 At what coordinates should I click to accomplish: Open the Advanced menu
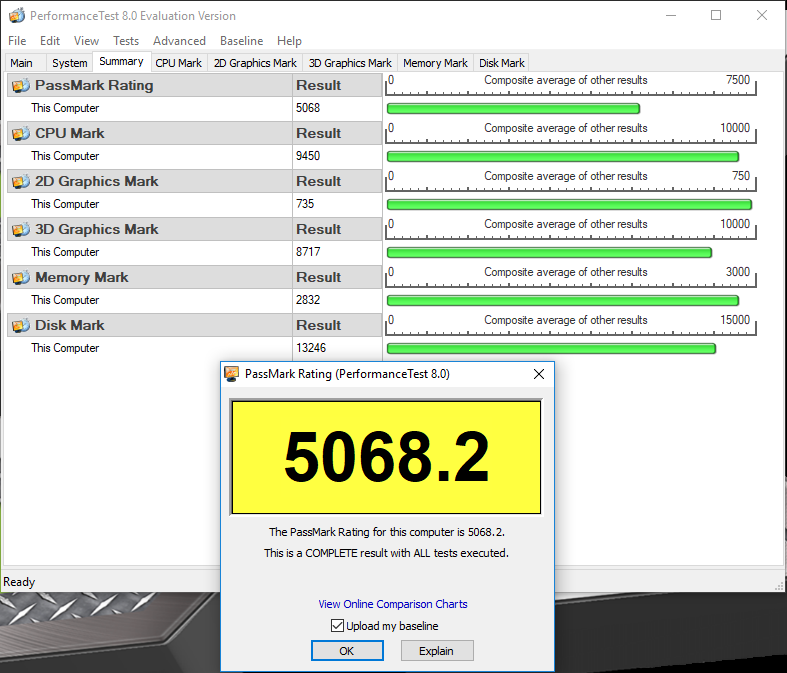click(x=179, y=41)
